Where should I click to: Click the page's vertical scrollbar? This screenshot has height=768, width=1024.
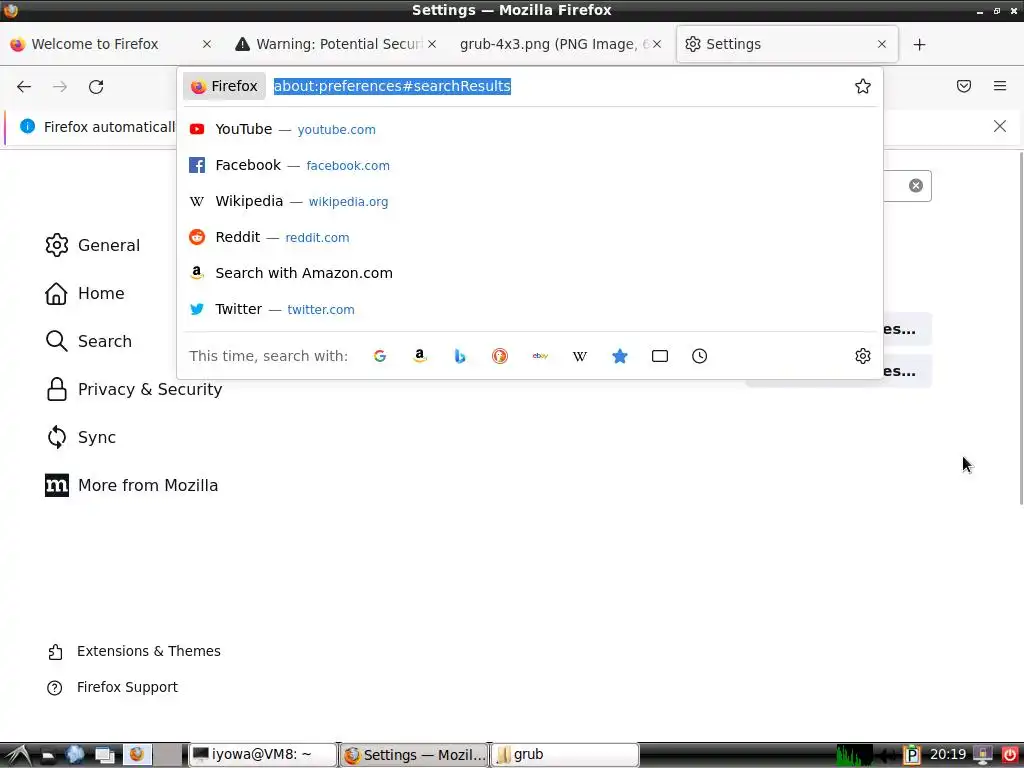(1021, 328)
